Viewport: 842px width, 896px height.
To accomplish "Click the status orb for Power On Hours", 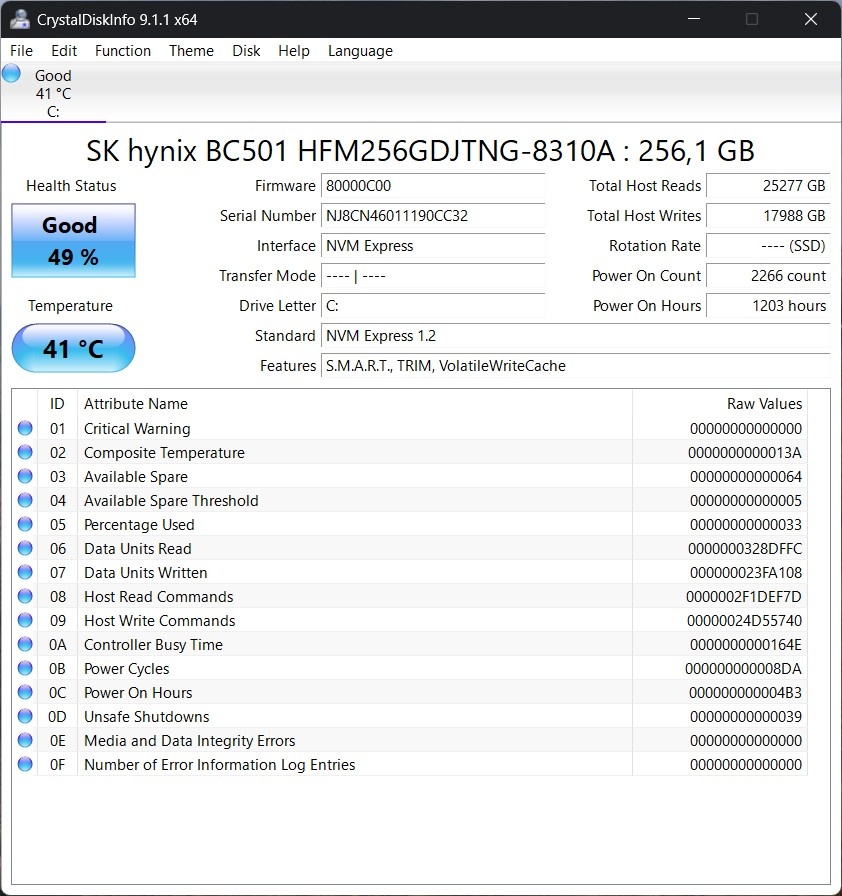I will click(x=25, y=693).
